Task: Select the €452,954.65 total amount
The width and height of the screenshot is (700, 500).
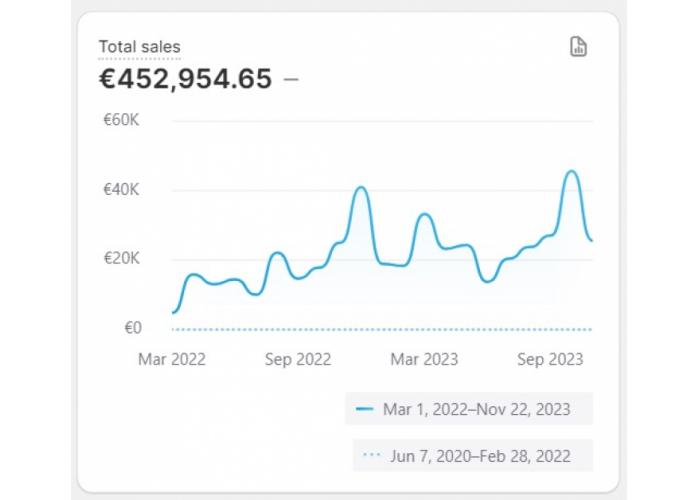Action: pos(185,79)
